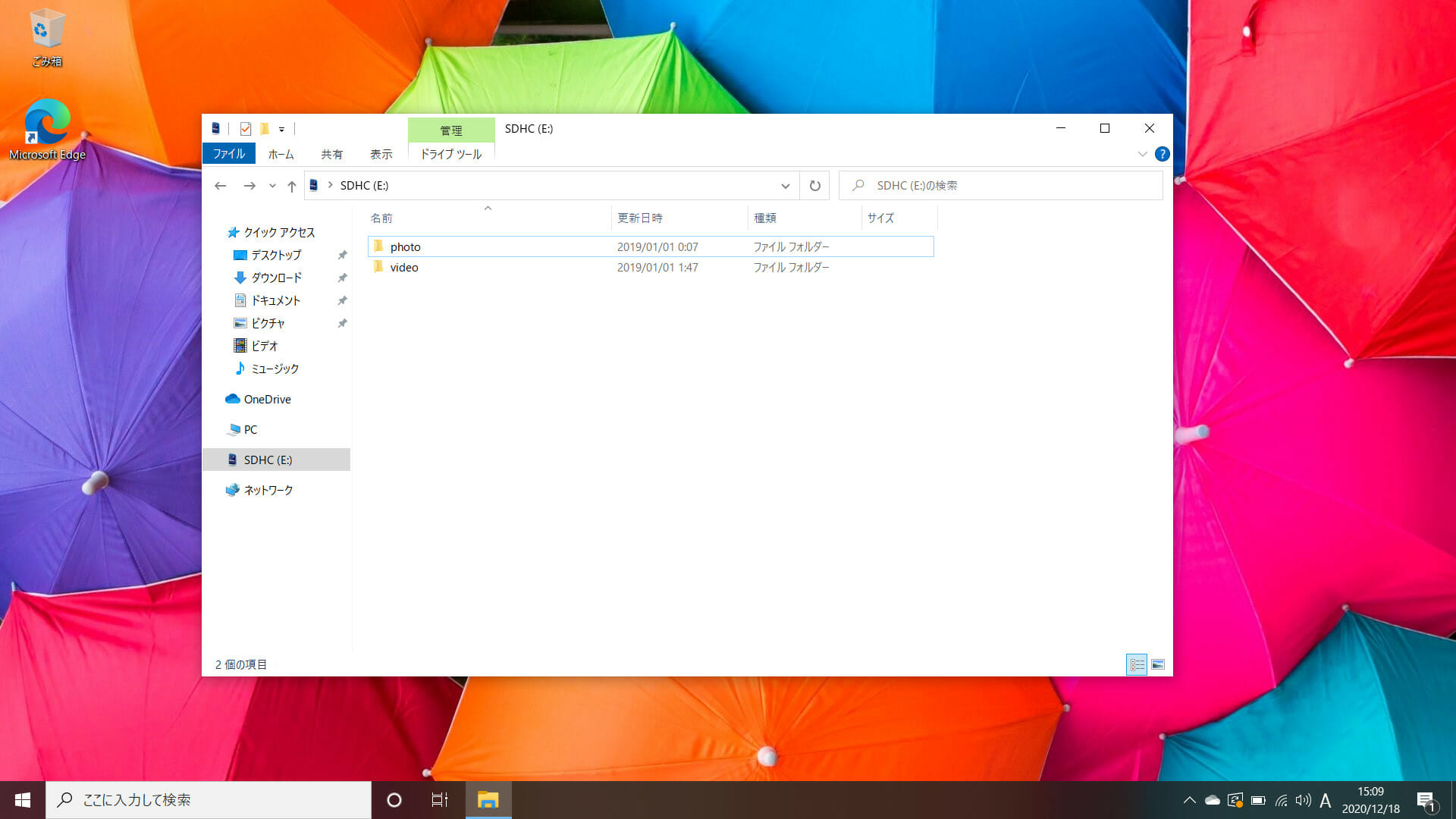Click the properties checkmark icon in quick access toolbar
Image resolution: width=1456 pixels, height=819 pixels.
tap(245, 129)
